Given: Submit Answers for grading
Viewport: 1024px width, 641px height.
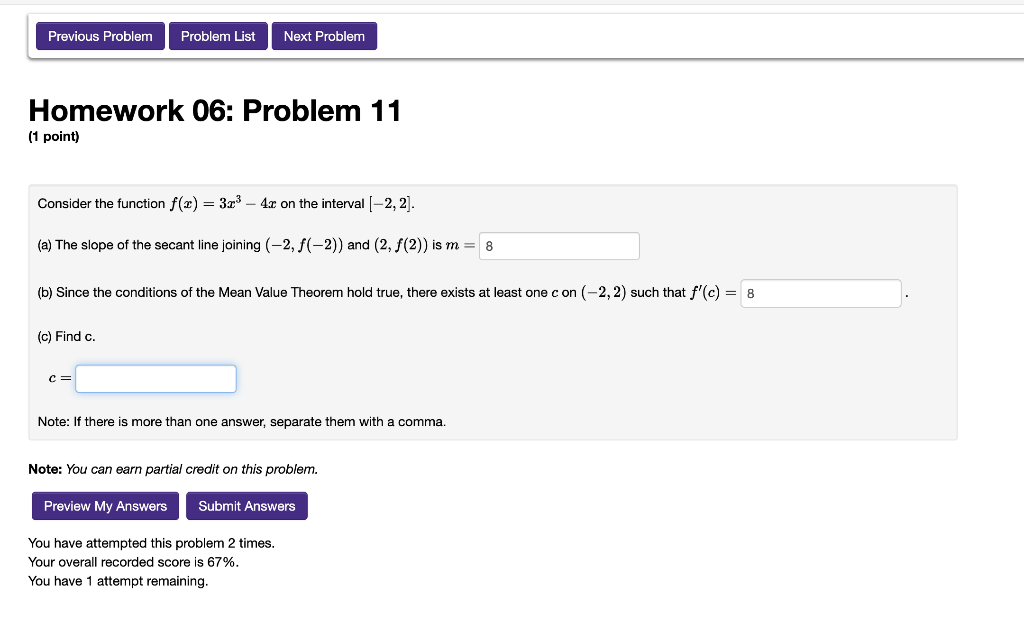Looking at the screenshot, I should click(246, 505).
